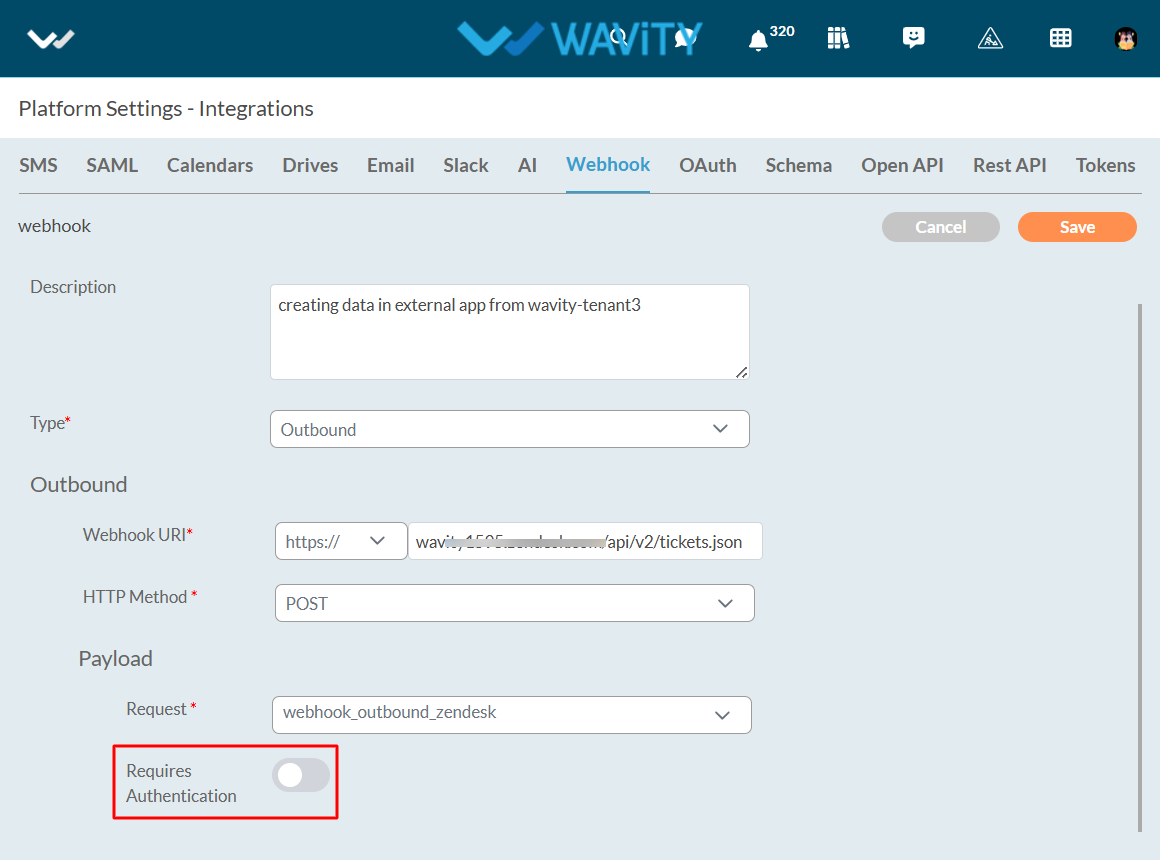Click the Description textarea resize handle
1160x860 pixels.
741,372
